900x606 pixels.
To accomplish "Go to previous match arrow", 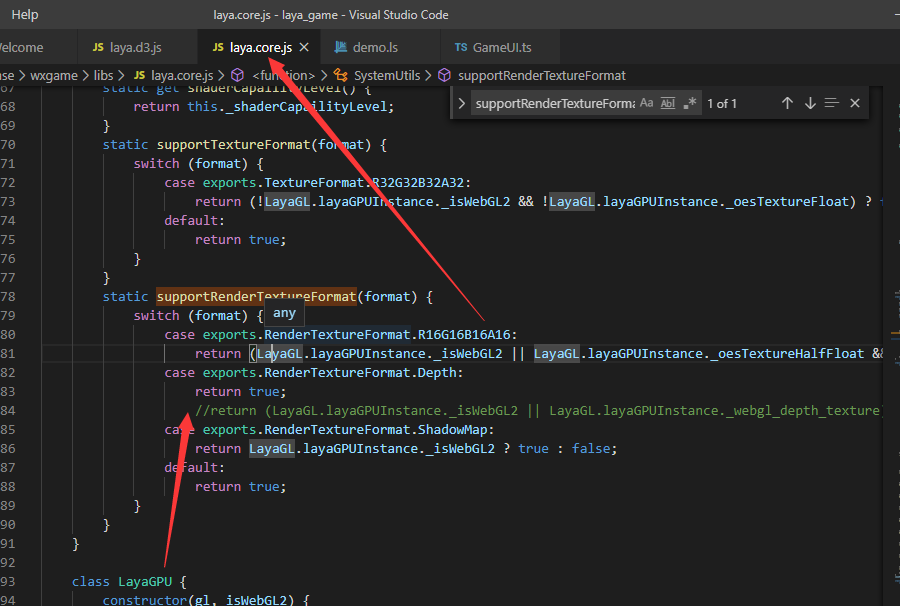I will click(x=787, y=103).
